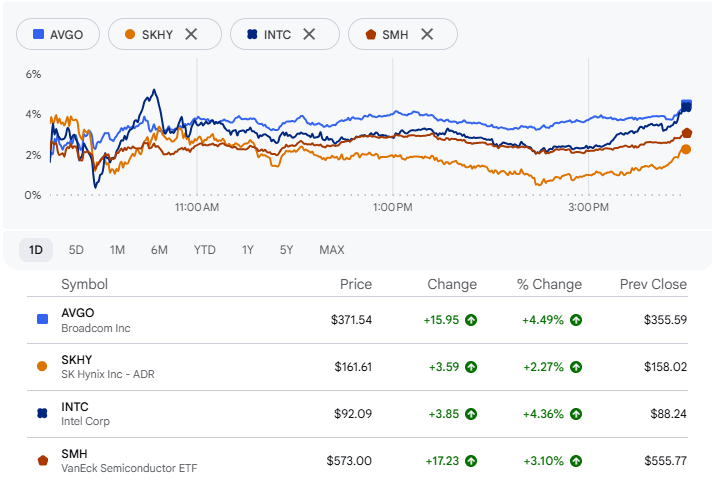
Task: Click the % Change column header
Action: (x=549, y=284)
